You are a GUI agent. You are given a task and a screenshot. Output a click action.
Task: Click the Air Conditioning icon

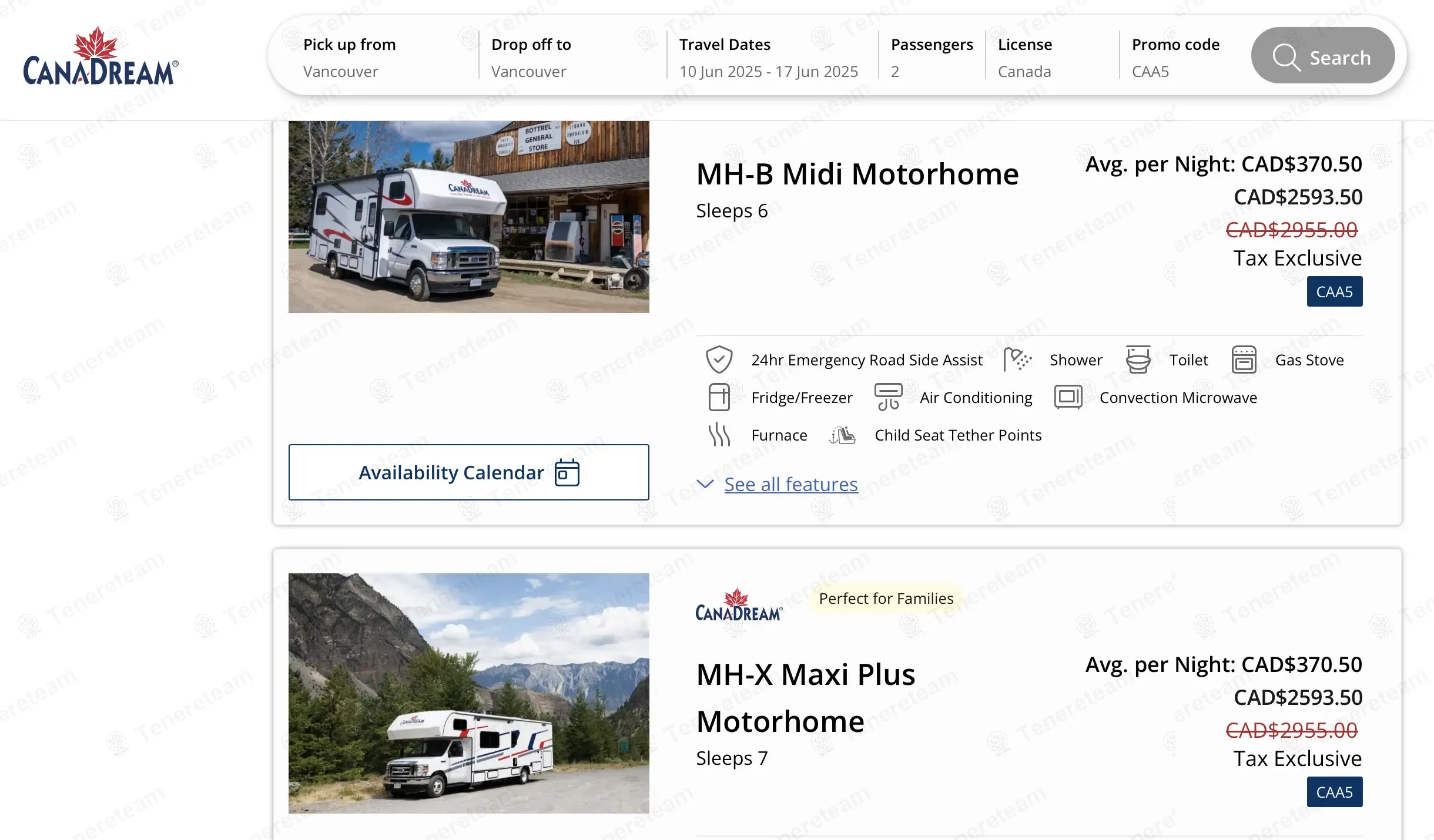(888, 397)
